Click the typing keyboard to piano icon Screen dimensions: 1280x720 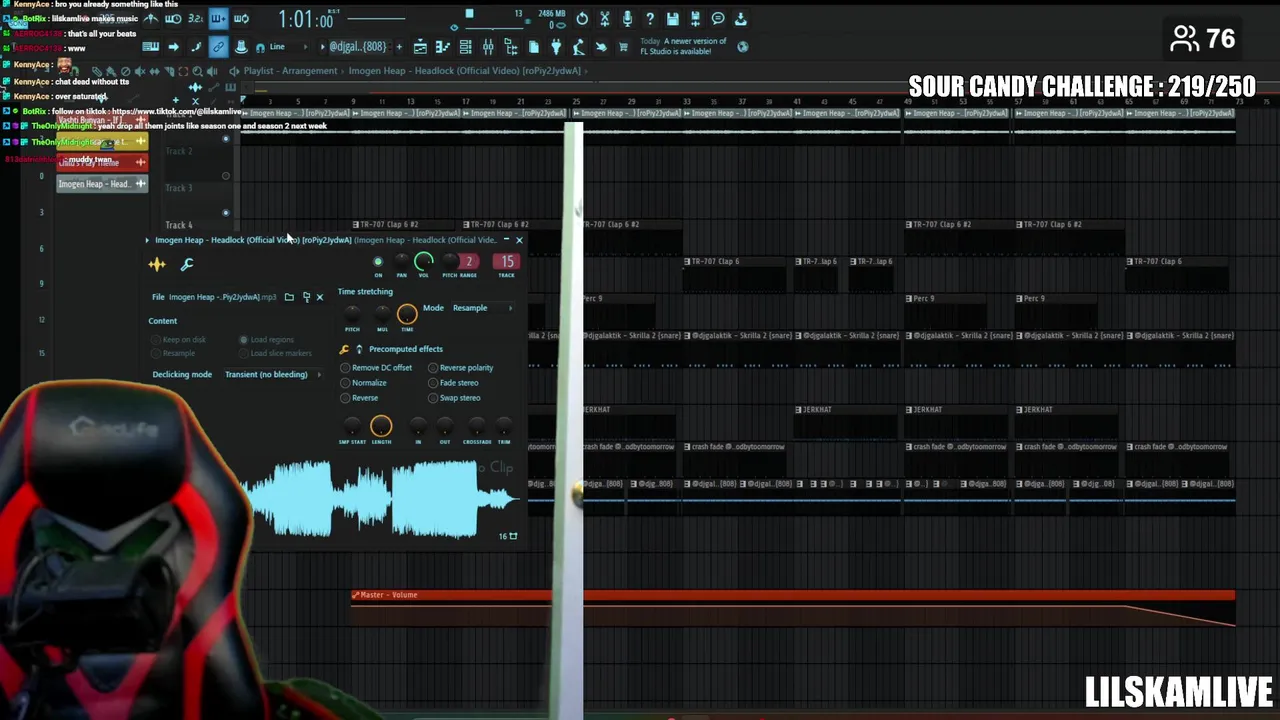click(151, 47)
